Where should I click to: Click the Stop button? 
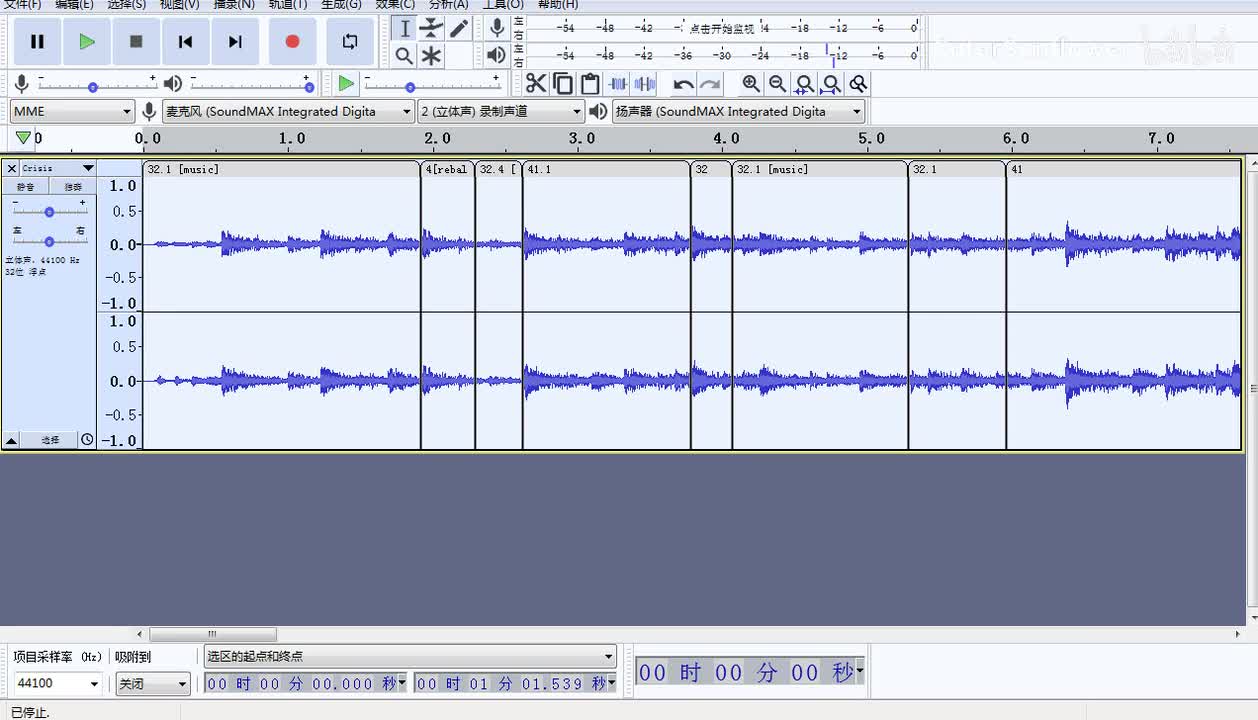pyautogui.click(x=136, y=42)
